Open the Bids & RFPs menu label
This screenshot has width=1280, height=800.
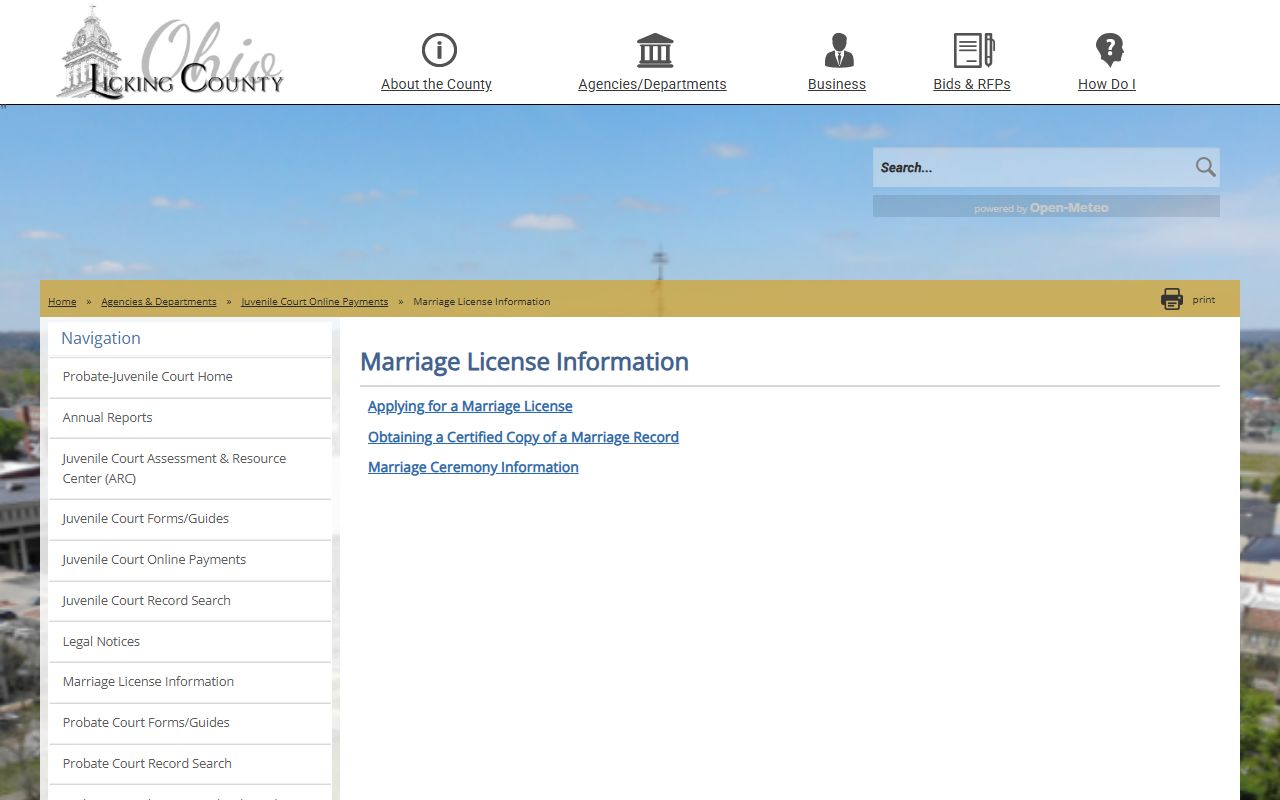972,84
